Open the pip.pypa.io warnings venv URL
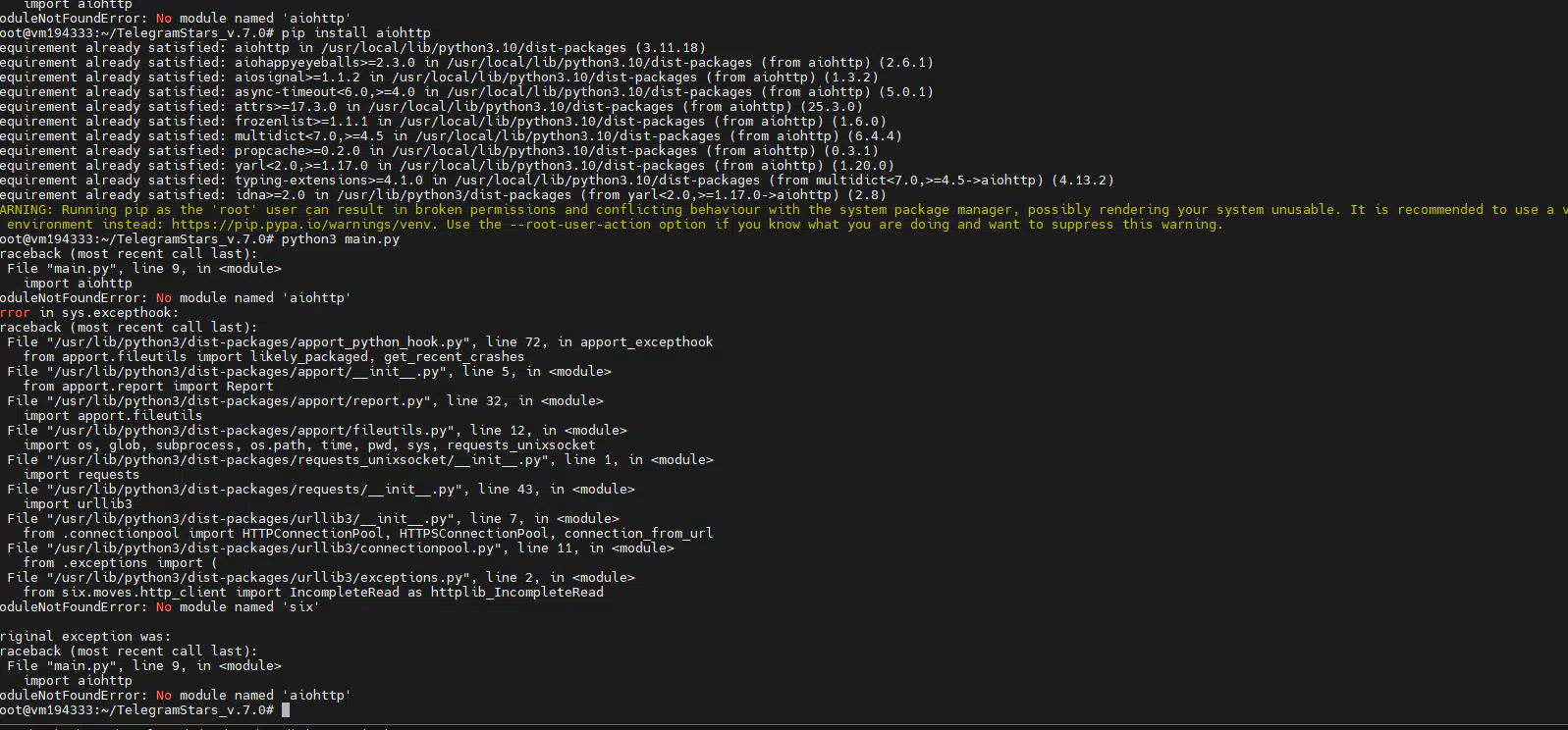The image size is (1568, 730). pyautogui.click(x=304, y=225)
